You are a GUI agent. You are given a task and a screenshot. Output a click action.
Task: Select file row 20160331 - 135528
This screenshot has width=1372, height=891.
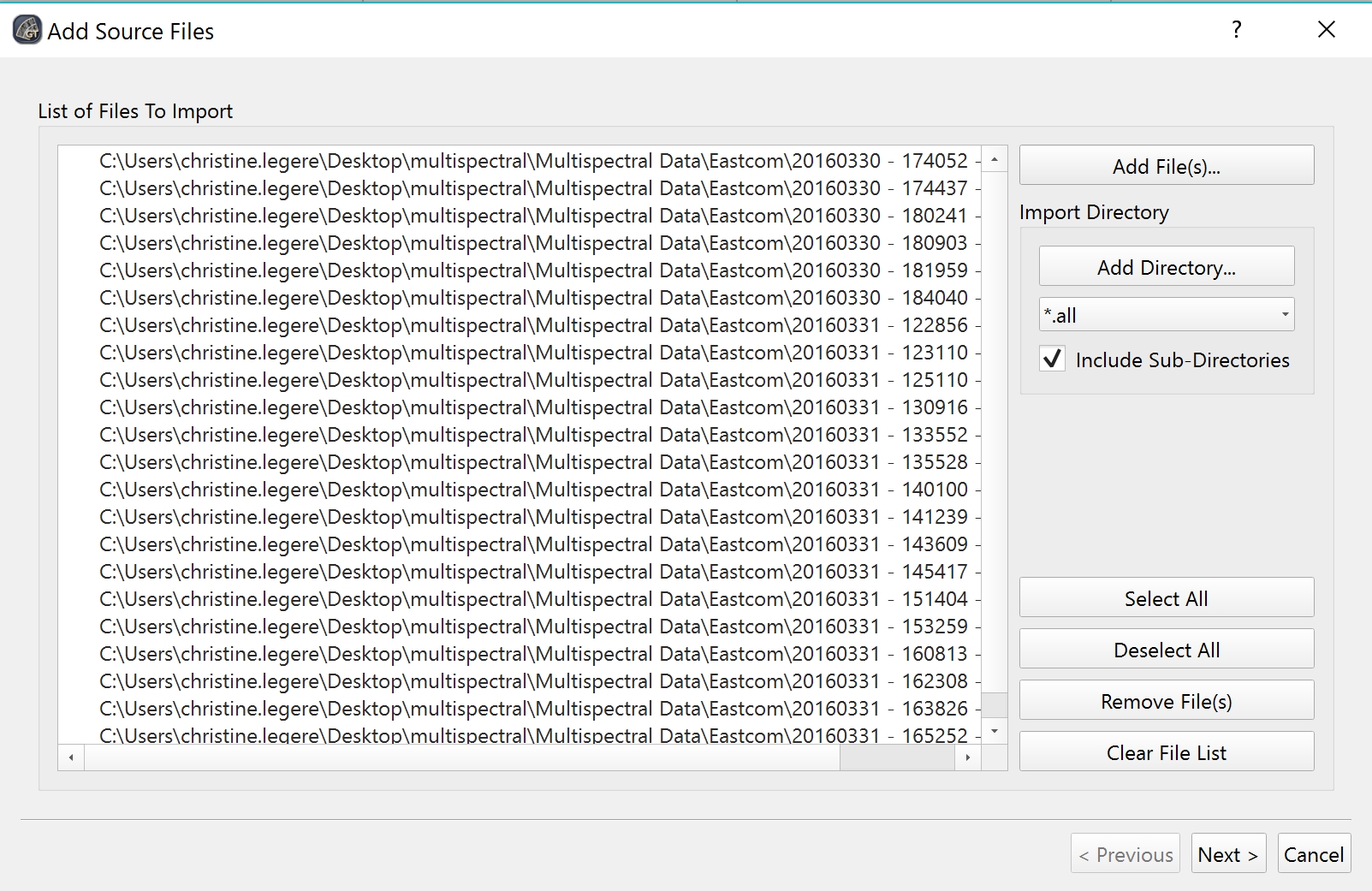coord(520,462)
